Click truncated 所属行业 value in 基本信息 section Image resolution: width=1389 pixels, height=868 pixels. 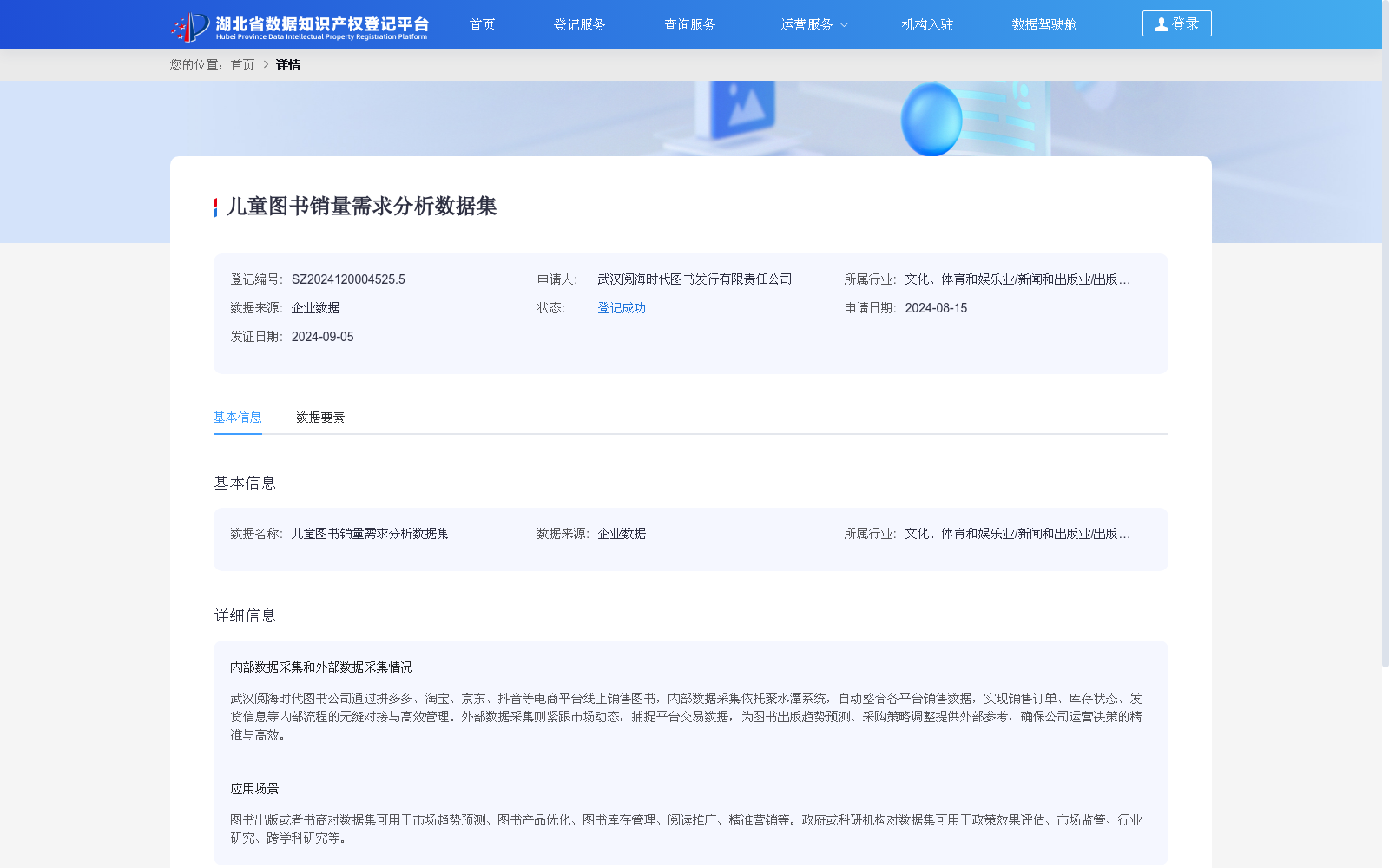click(x=1017, y=534)
